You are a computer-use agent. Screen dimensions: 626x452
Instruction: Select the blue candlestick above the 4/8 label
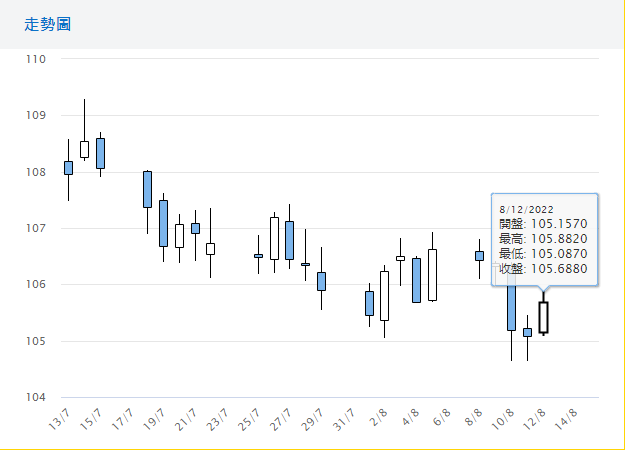416,280
